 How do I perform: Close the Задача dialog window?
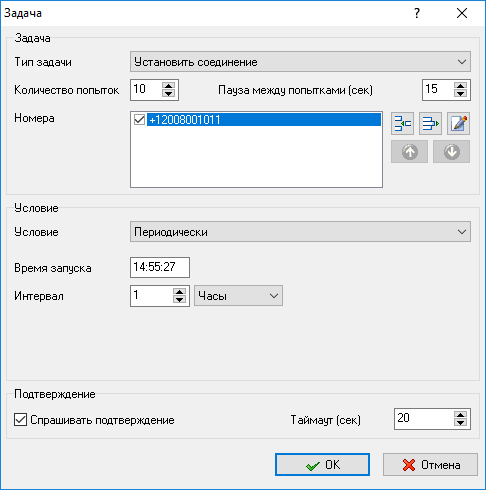tap(462, 13)
